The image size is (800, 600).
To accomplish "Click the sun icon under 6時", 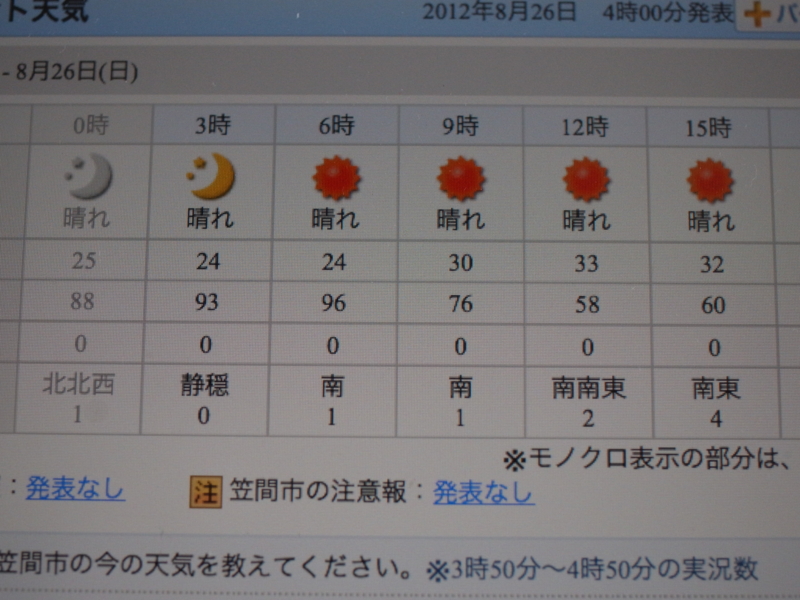I will coord(336,178).
